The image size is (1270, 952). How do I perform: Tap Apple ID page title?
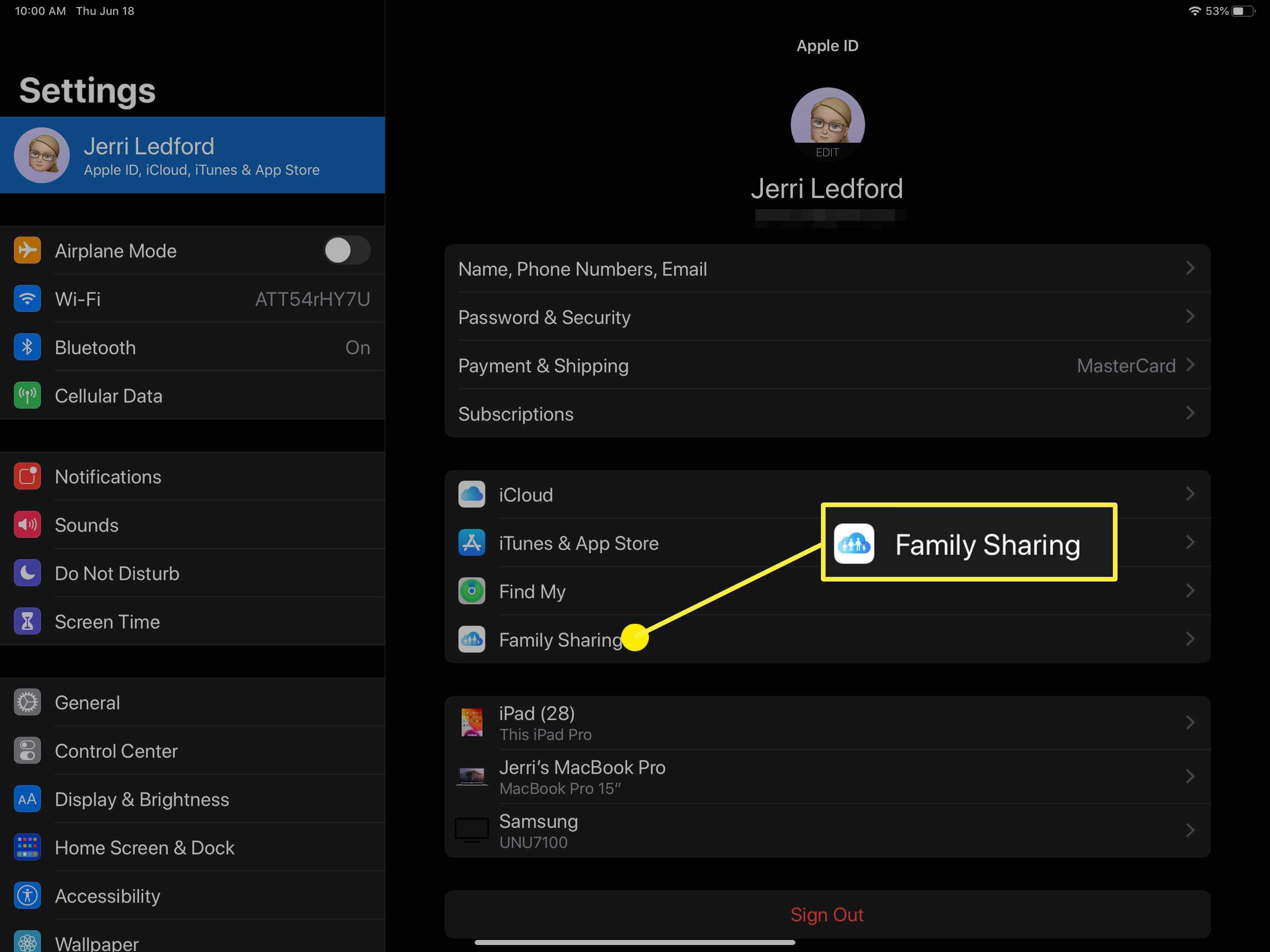pos(827,46)
